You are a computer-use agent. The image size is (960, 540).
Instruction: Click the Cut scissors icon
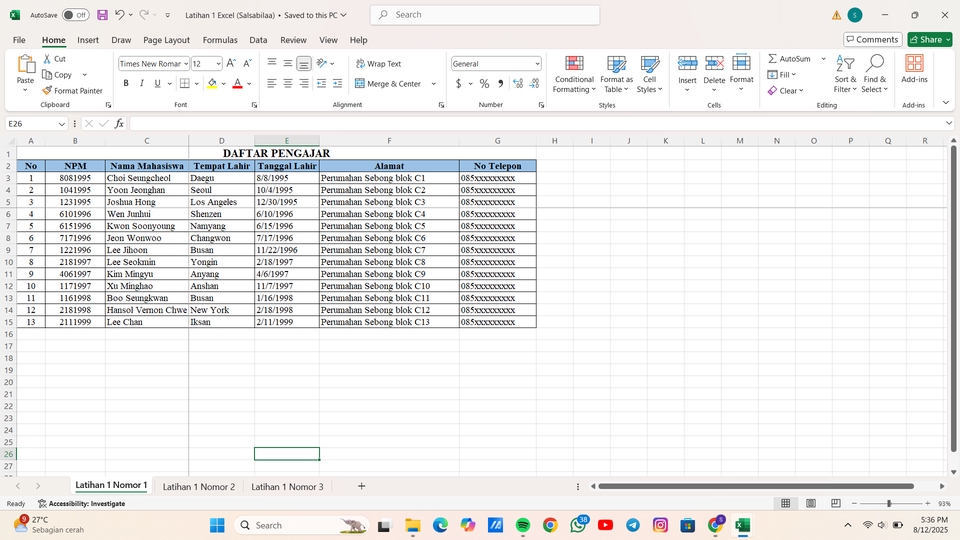(x=47, y=59)
